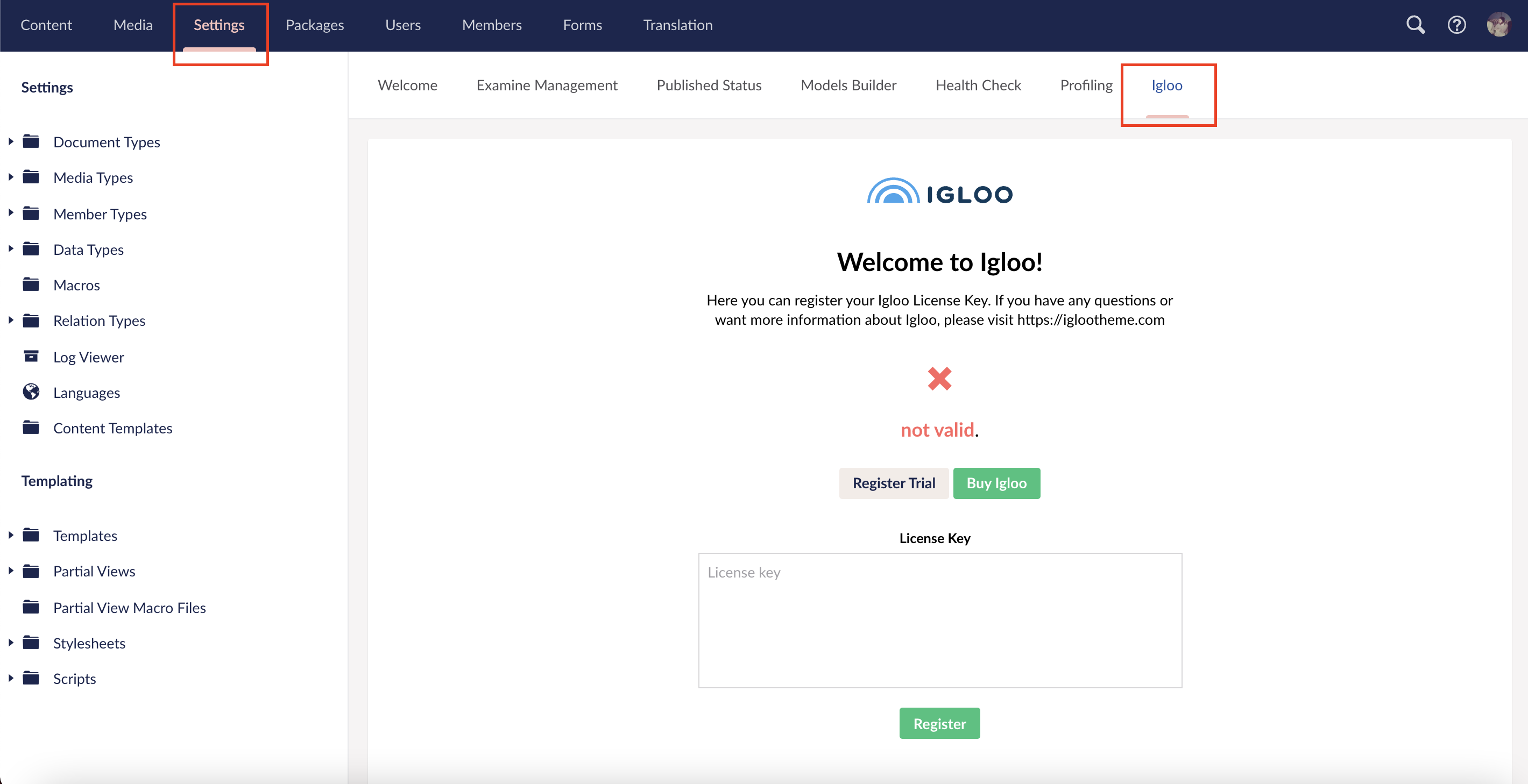The width and height of the screenshot is (1528, 784).
Task: Focus the License key text area
Action: pyautogui.click(x=939, y=621)
